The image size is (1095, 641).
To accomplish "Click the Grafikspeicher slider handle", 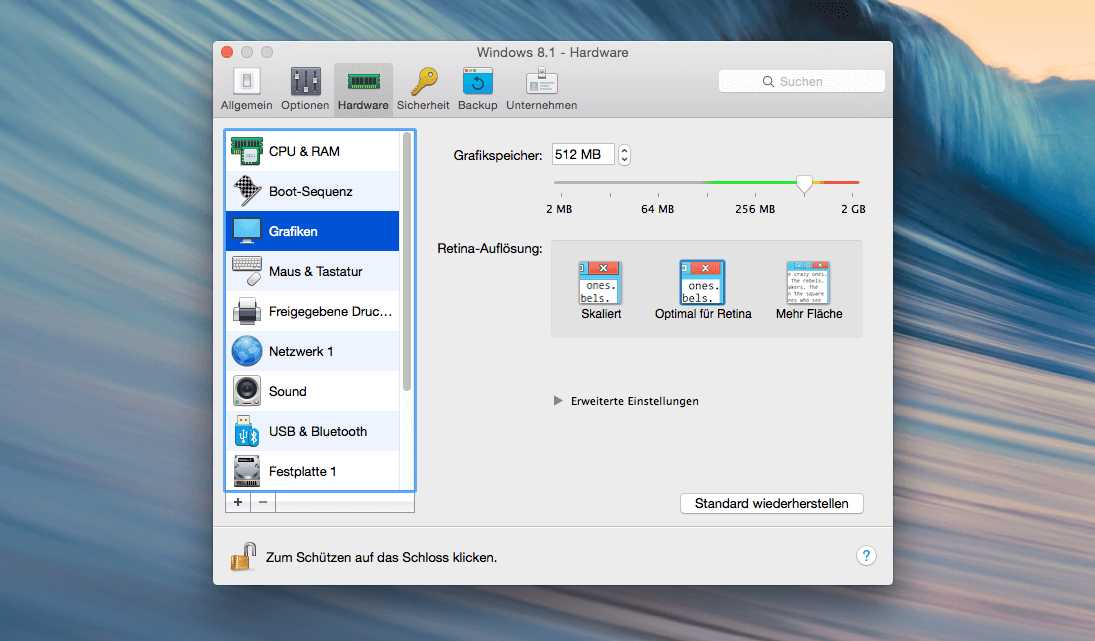I will (804, 184).
